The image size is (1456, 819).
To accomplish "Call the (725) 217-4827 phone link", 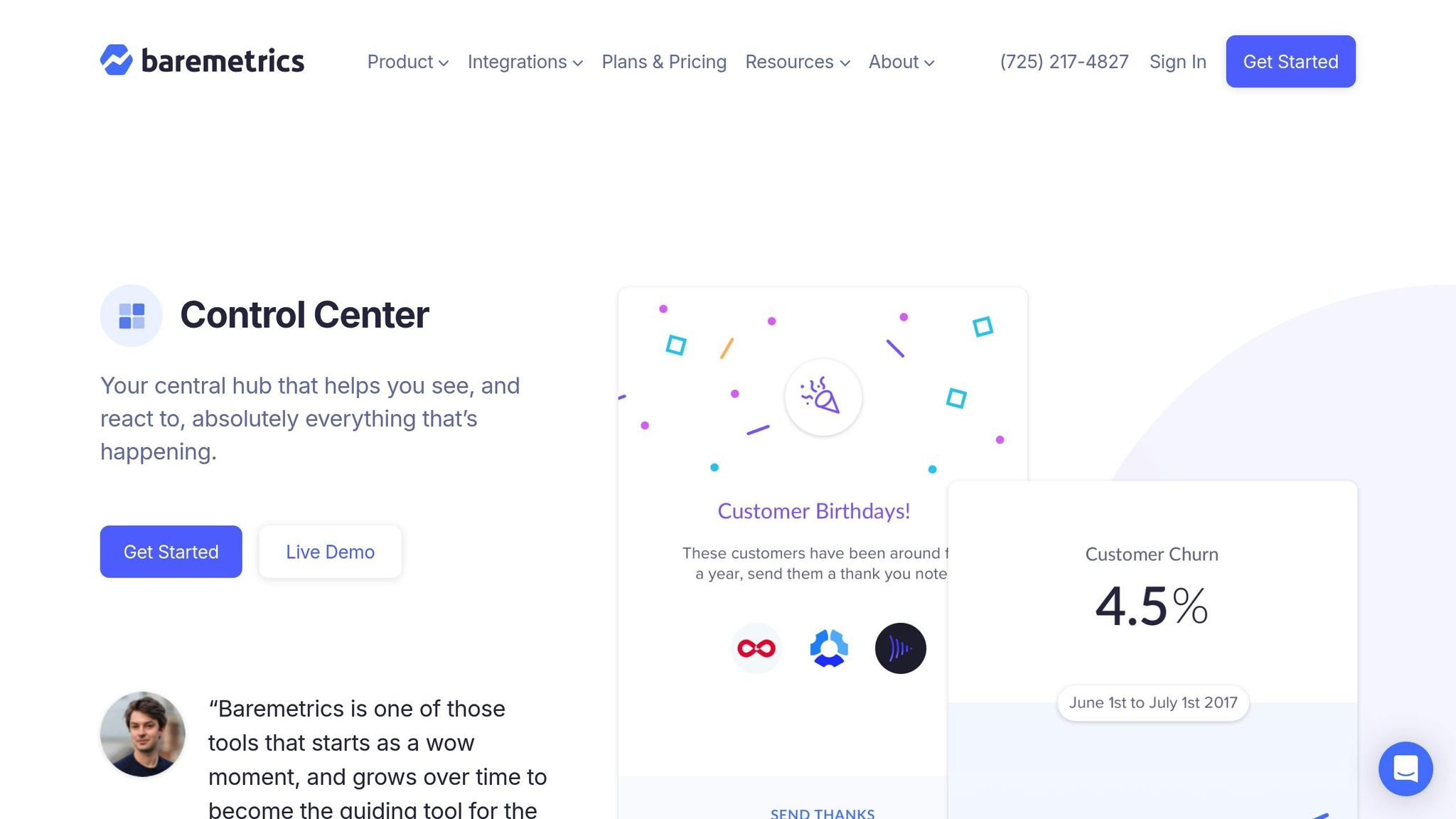I will 1063,62.
